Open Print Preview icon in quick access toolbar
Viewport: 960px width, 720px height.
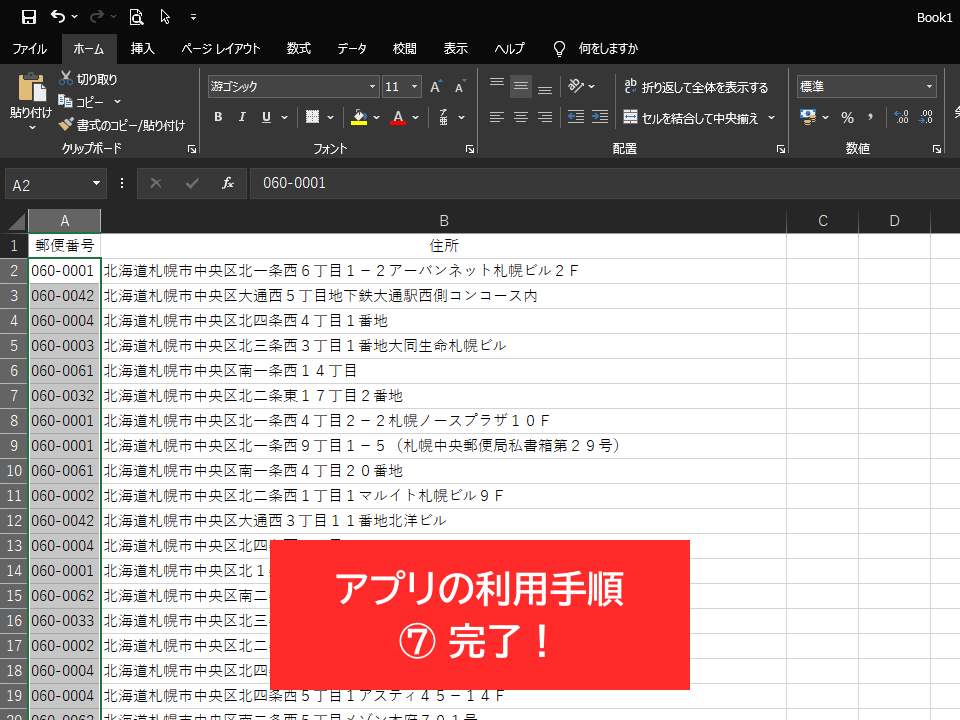point(136,17)
